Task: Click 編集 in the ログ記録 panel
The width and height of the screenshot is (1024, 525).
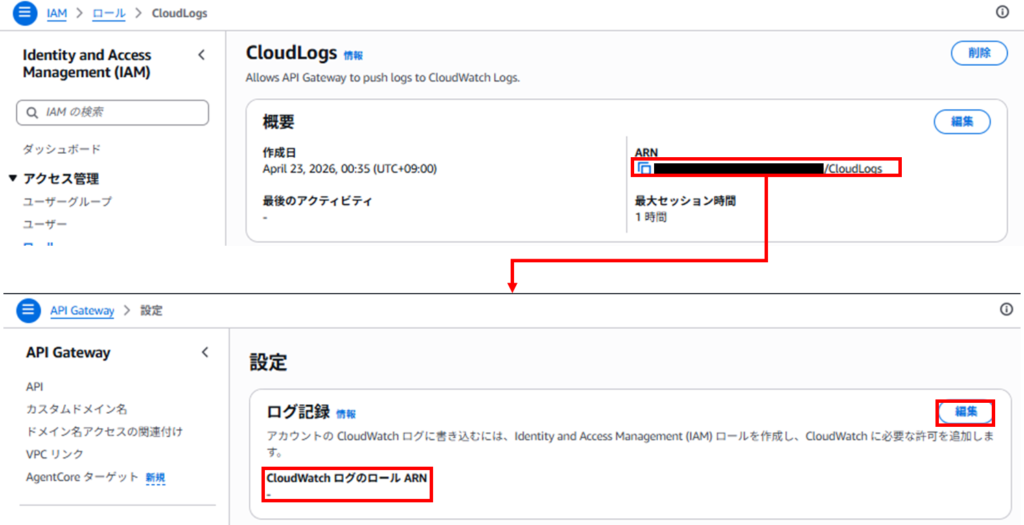Action: [965, 411]
